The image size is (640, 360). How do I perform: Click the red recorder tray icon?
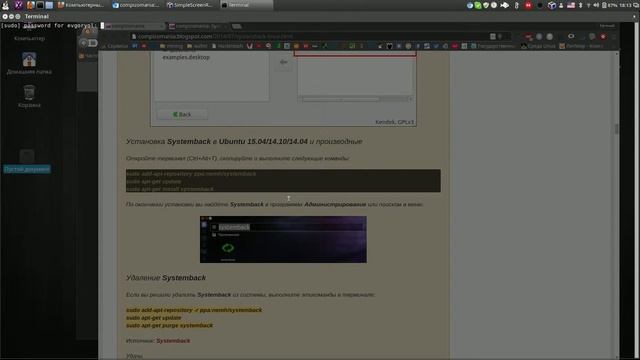pyautogui.click(x=528, y=5)
